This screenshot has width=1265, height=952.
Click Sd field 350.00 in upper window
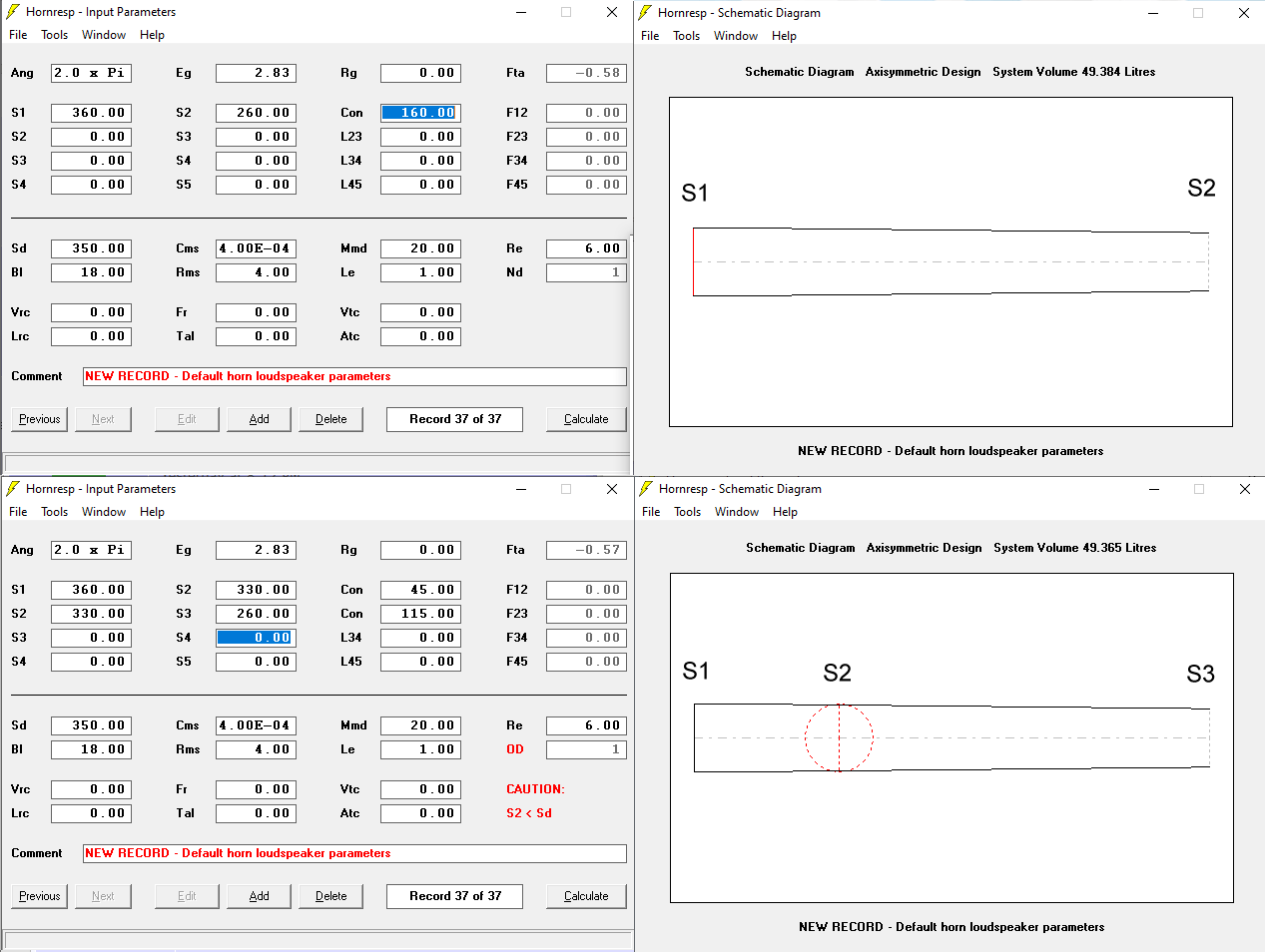91,248
